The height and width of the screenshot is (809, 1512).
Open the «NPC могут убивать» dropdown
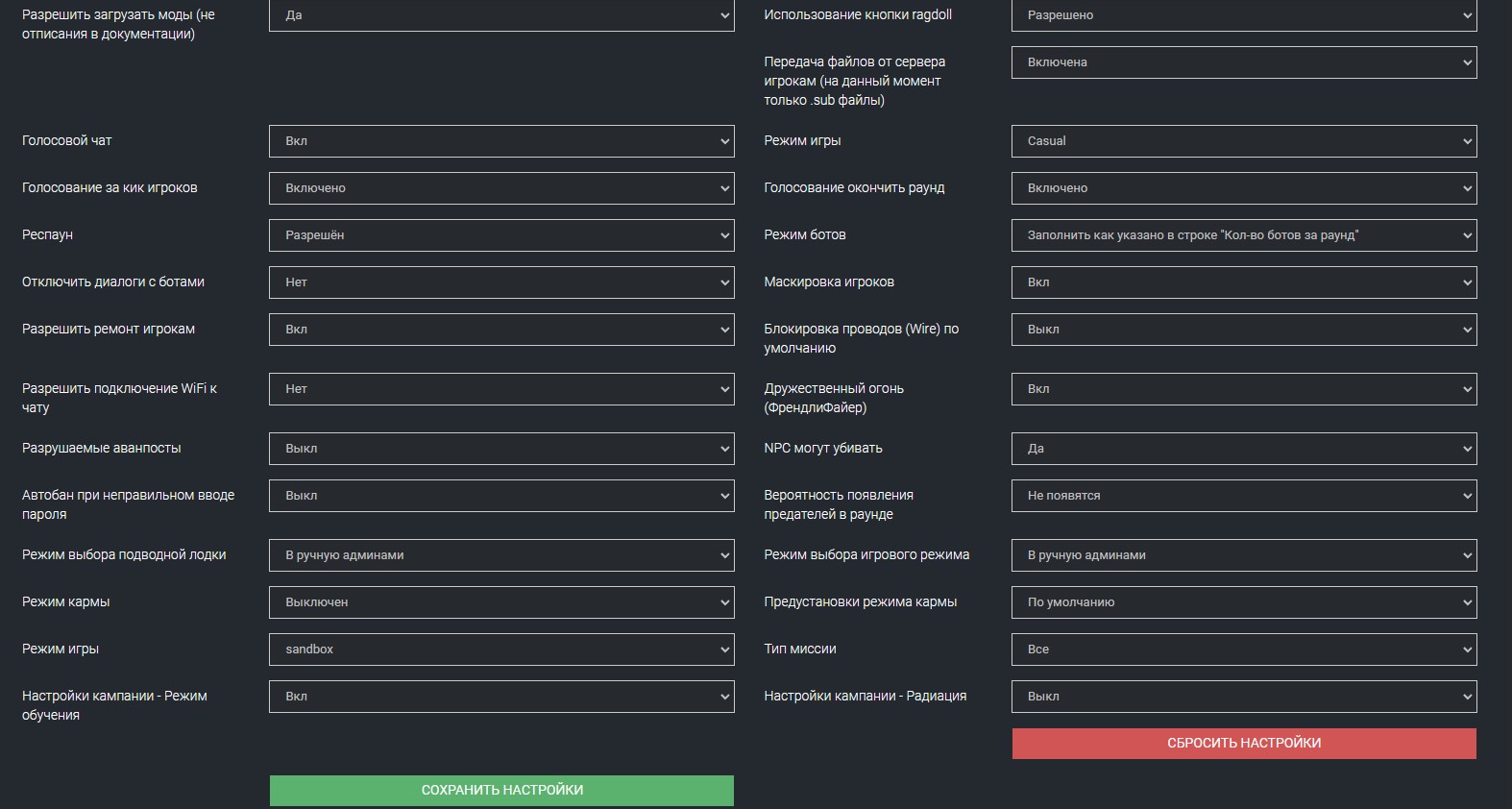tap(1243, 449)
